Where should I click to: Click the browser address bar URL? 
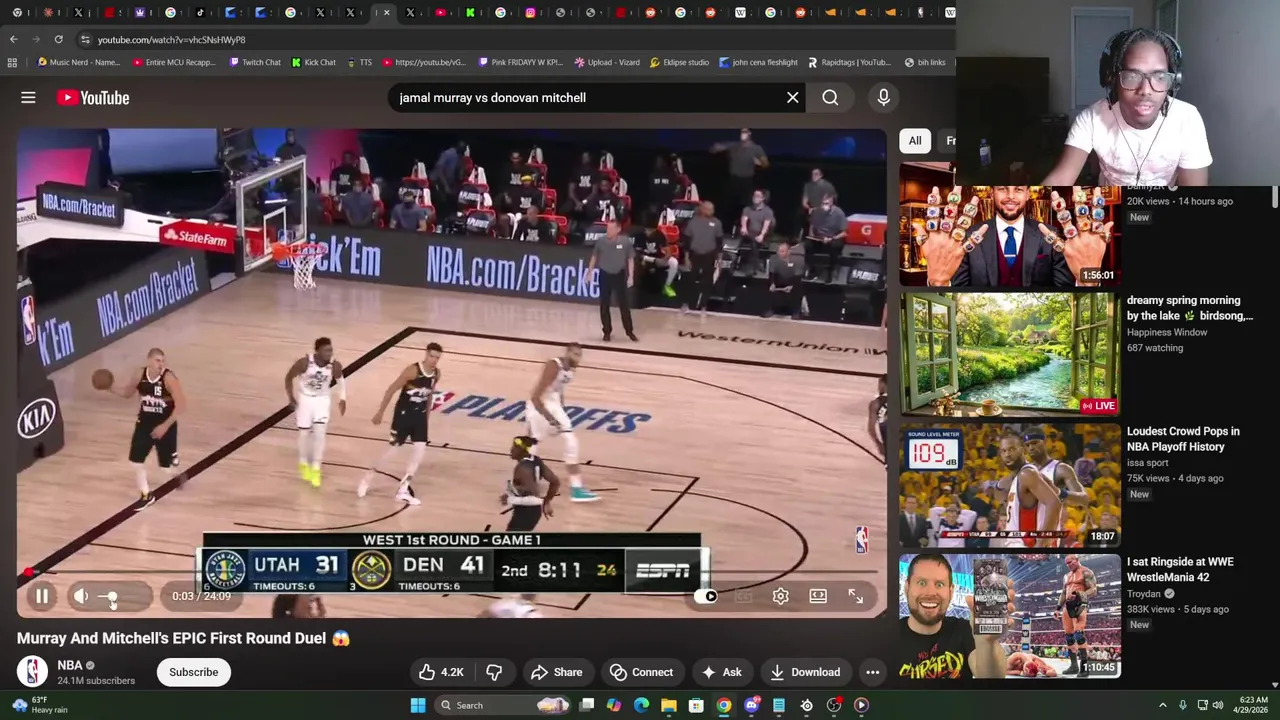coord(171,39)
